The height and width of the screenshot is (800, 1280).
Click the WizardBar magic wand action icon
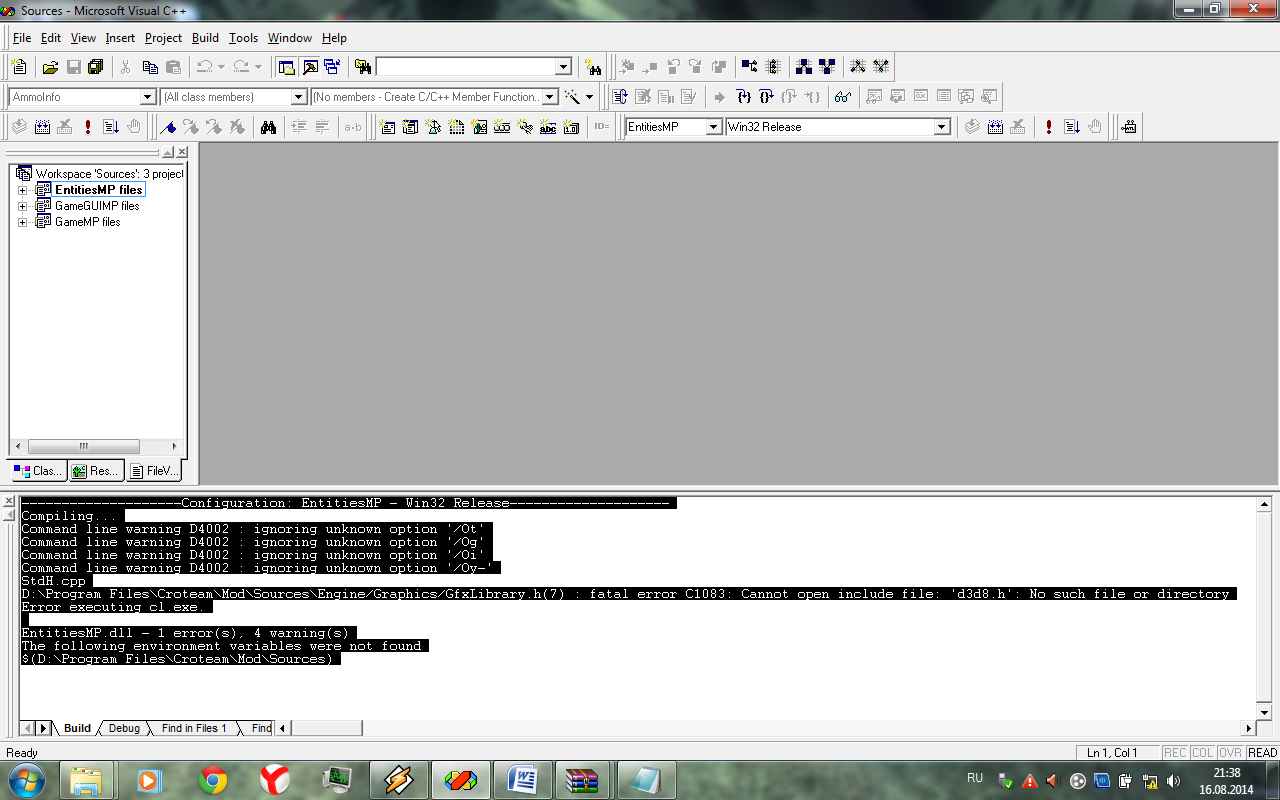[x=572, y=97]
